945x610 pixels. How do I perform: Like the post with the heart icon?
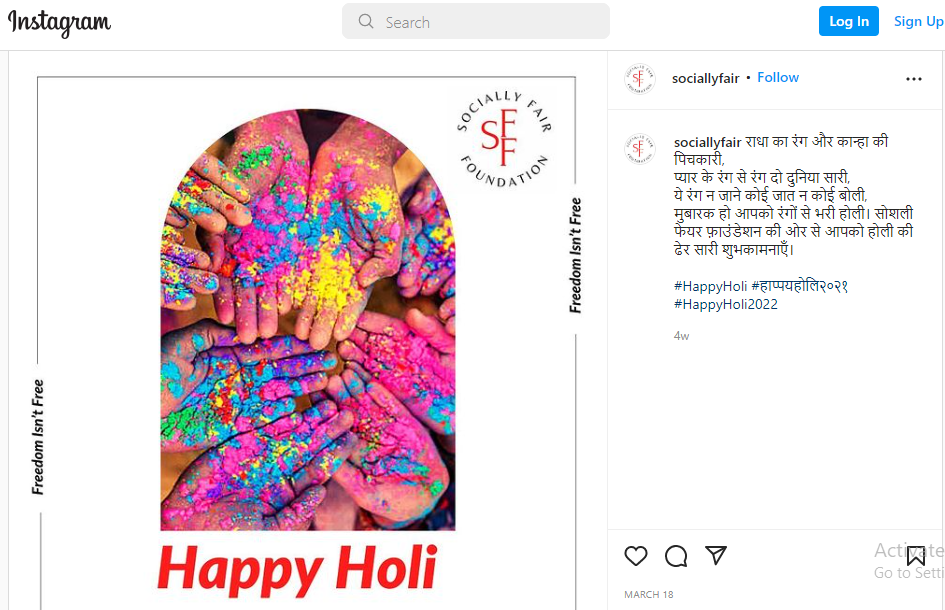[x=635, y=556]
